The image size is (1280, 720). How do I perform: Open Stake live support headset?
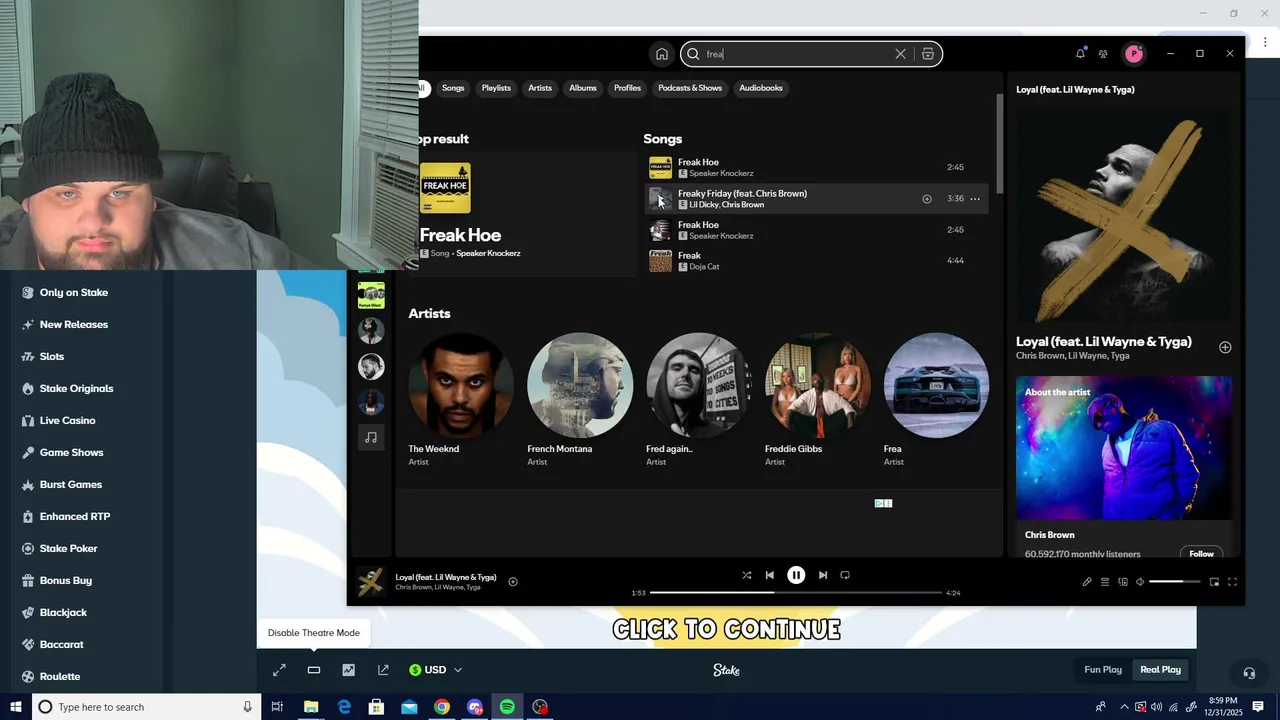point(1249,673)
